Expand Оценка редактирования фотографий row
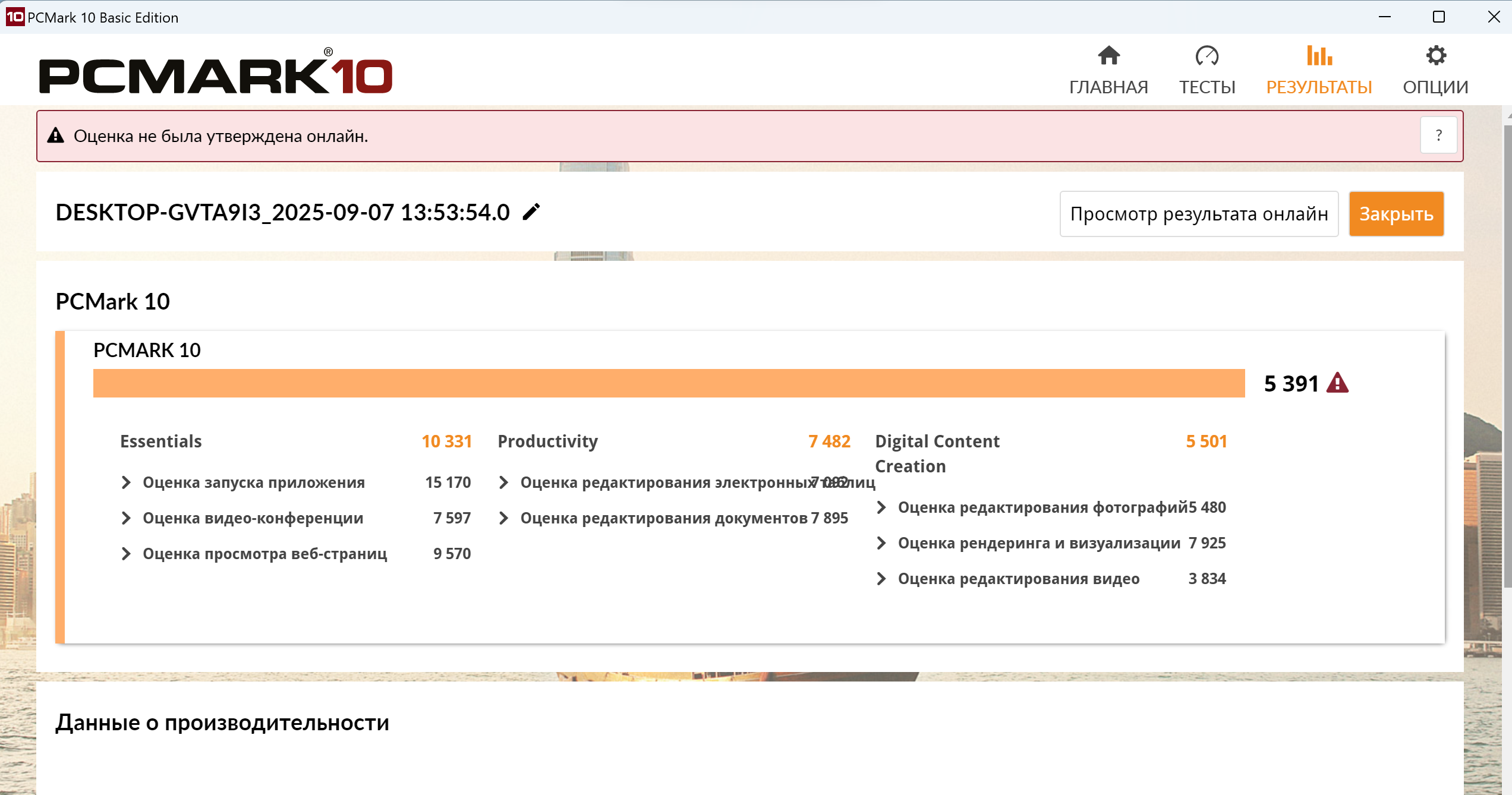This screenshot has height=795, width=1512. 881,507
